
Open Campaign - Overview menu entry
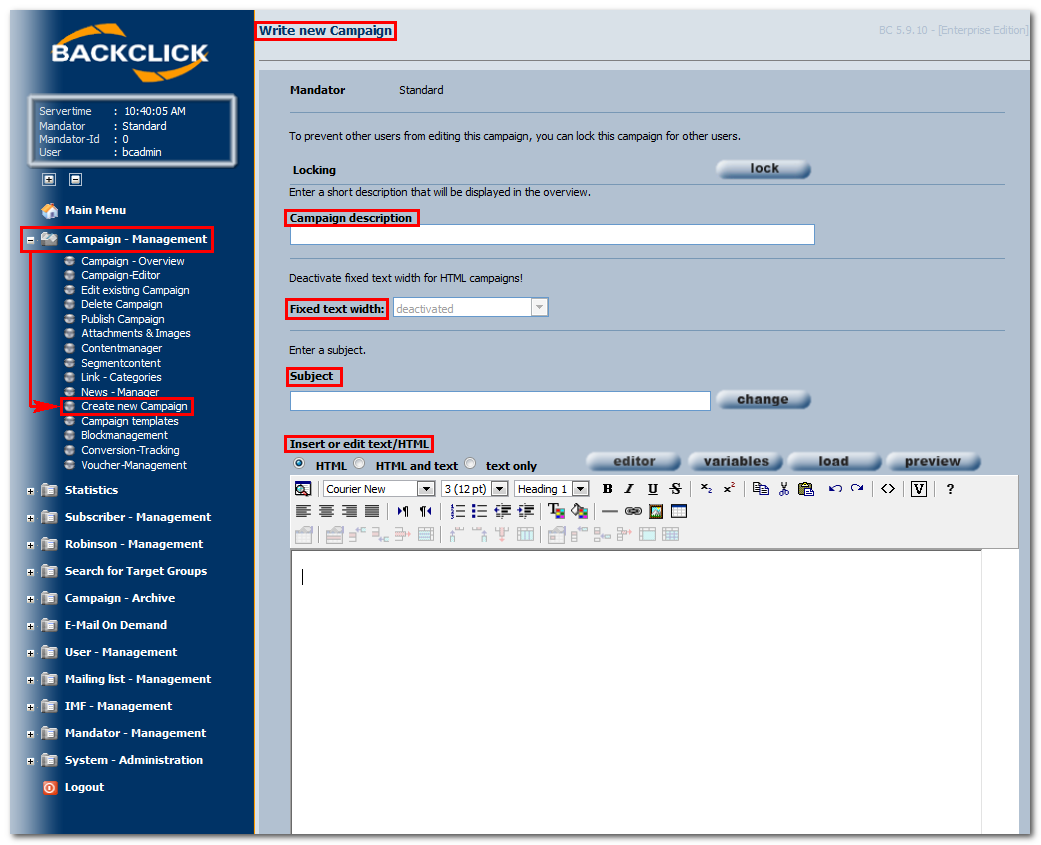pos(133,261)
